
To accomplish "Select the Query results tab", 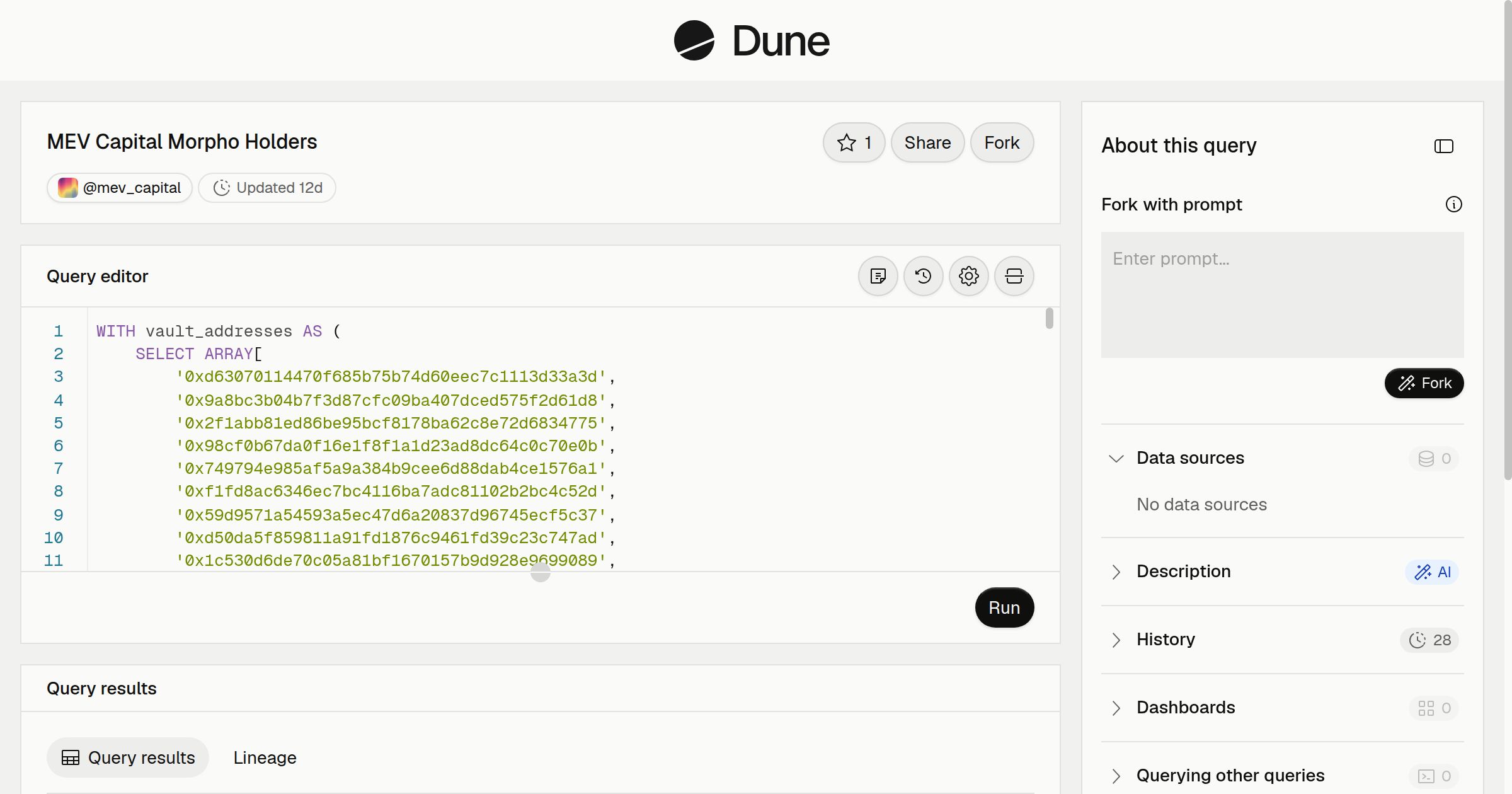I will 128,757.
